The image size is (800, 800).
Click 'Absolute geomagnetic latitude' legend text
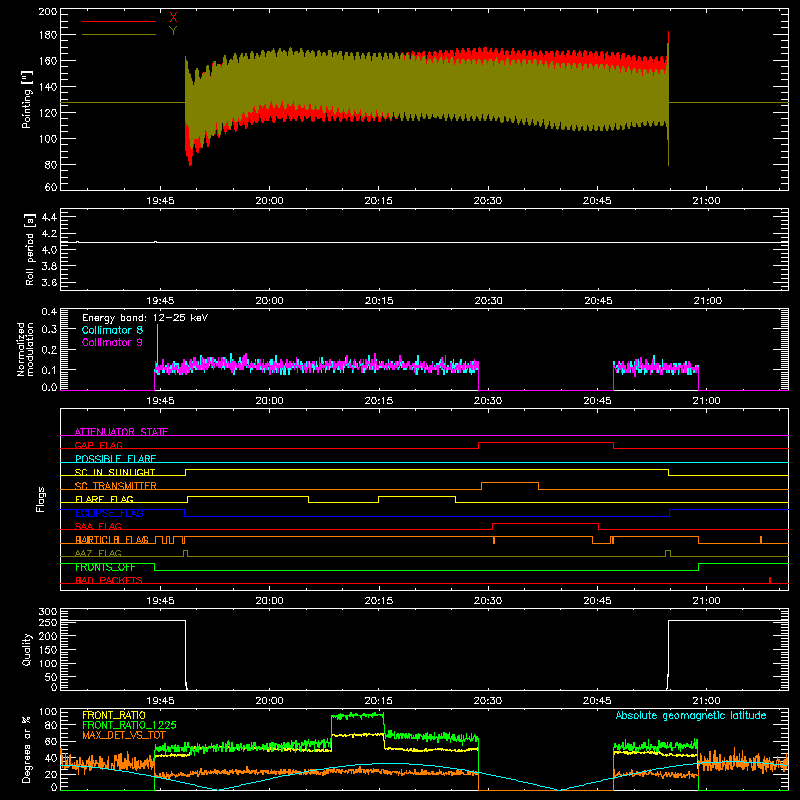coord(691,715)
